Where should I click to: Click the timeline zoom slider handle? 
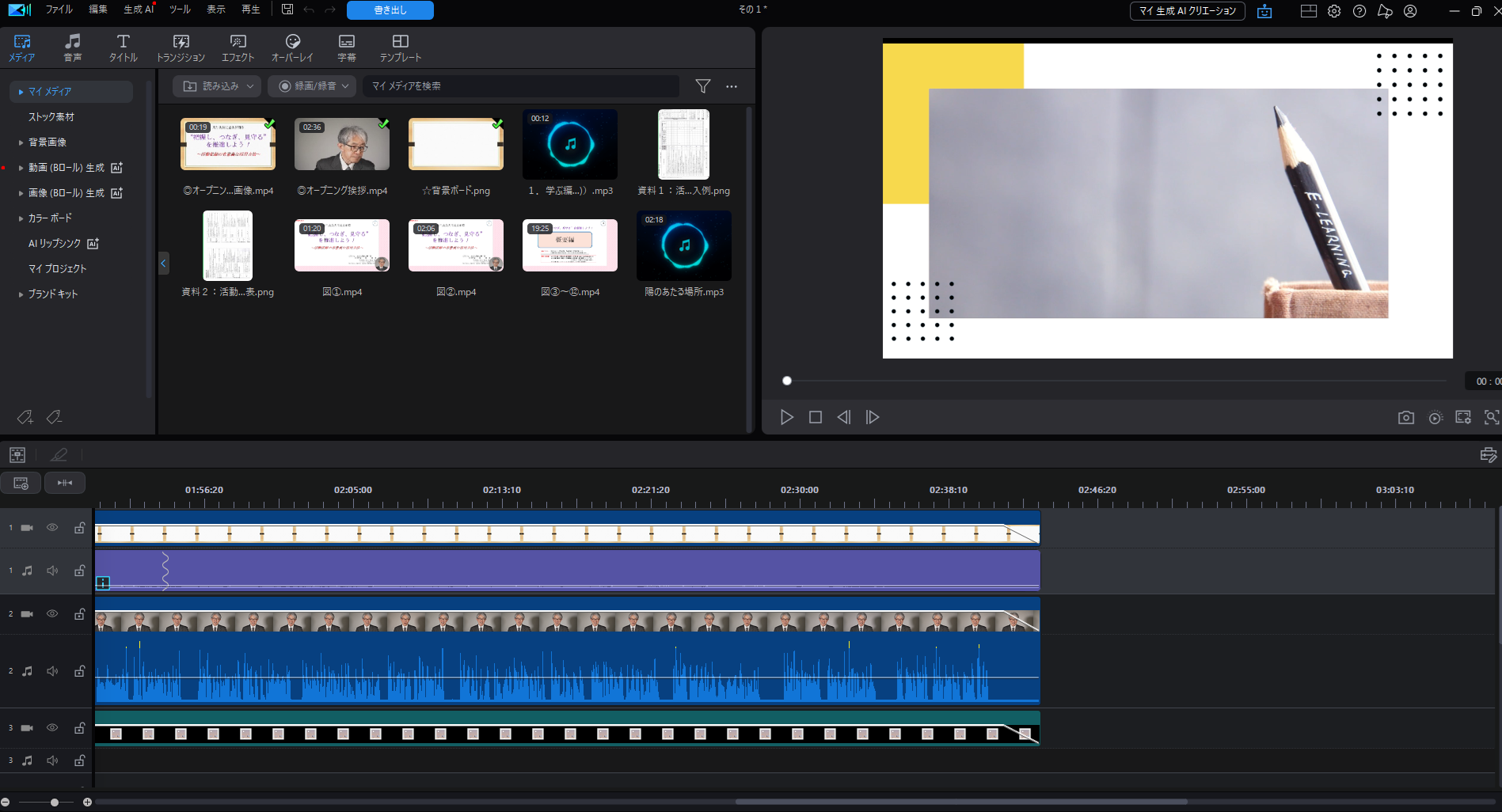(55, 803)
